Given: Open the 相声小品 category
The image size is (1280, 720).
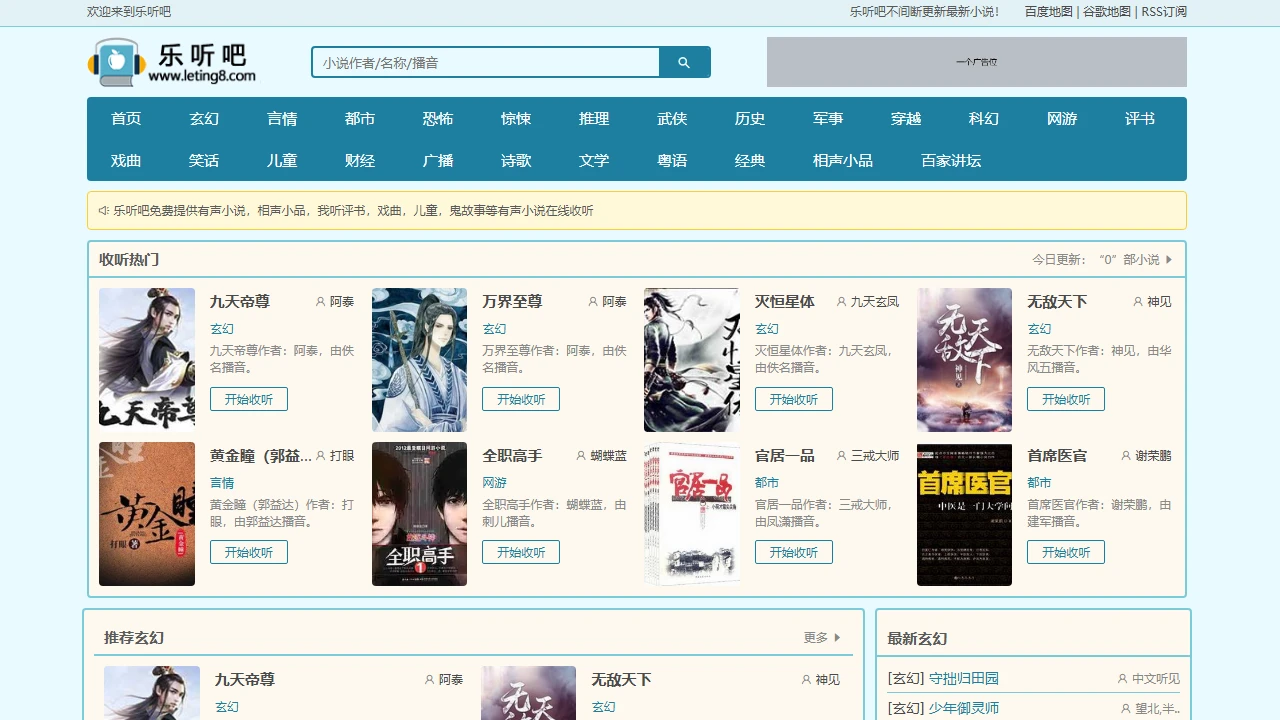Looking at the screenshot, I should [x=843, y=160].
